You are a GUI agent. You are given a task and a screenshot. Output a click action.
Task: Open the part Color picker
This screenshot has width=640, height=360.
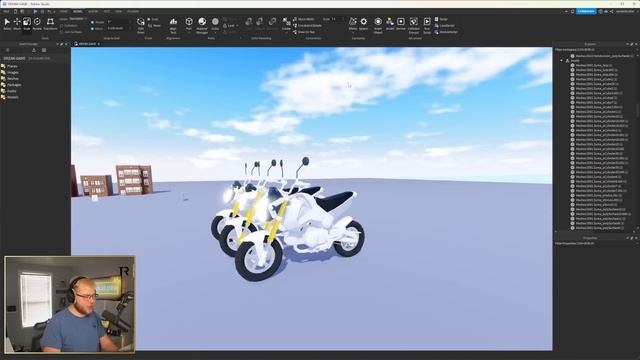click(215, 24)
